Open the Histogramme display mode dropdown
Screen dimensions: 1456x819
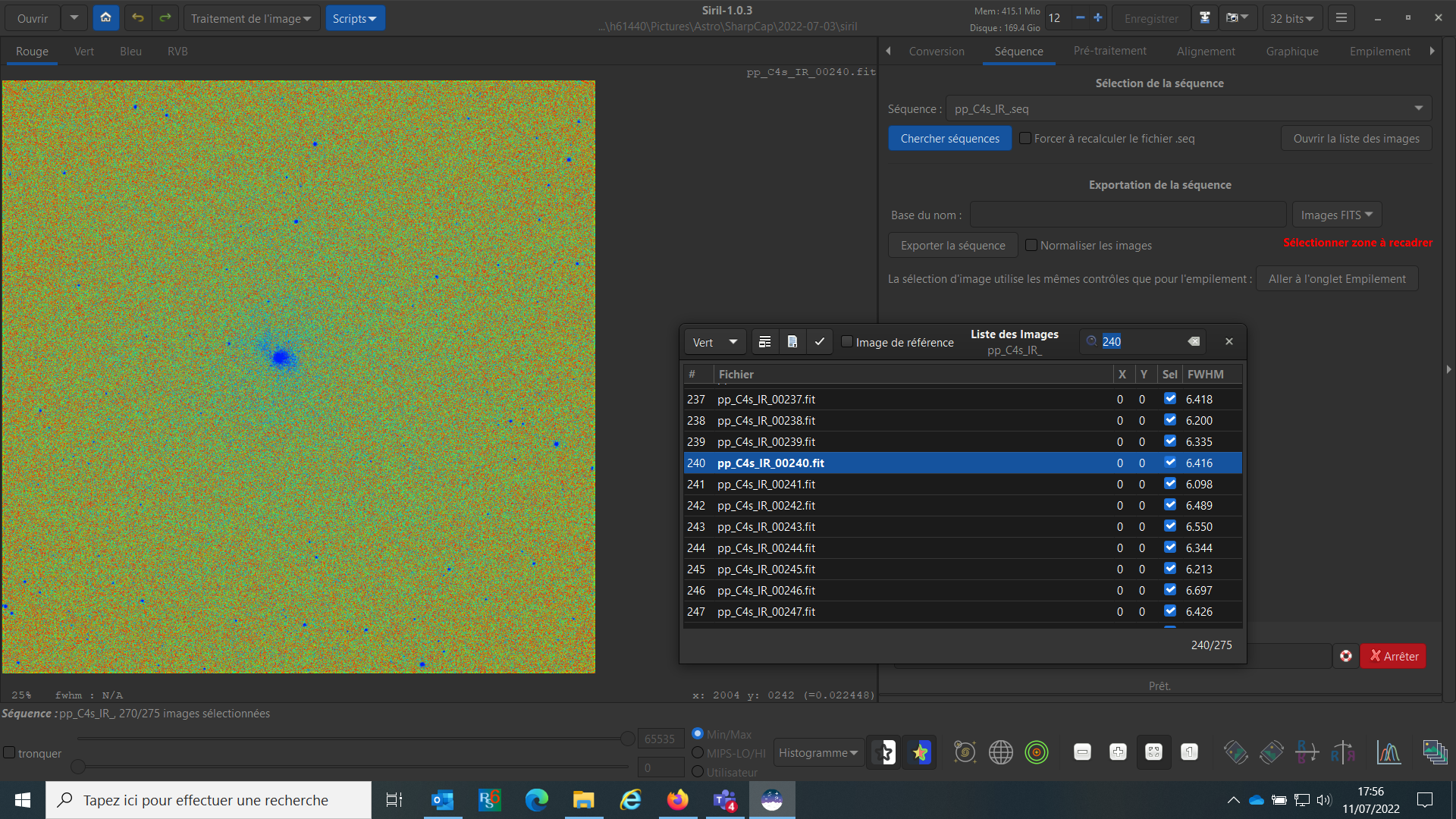coord(818,753)
